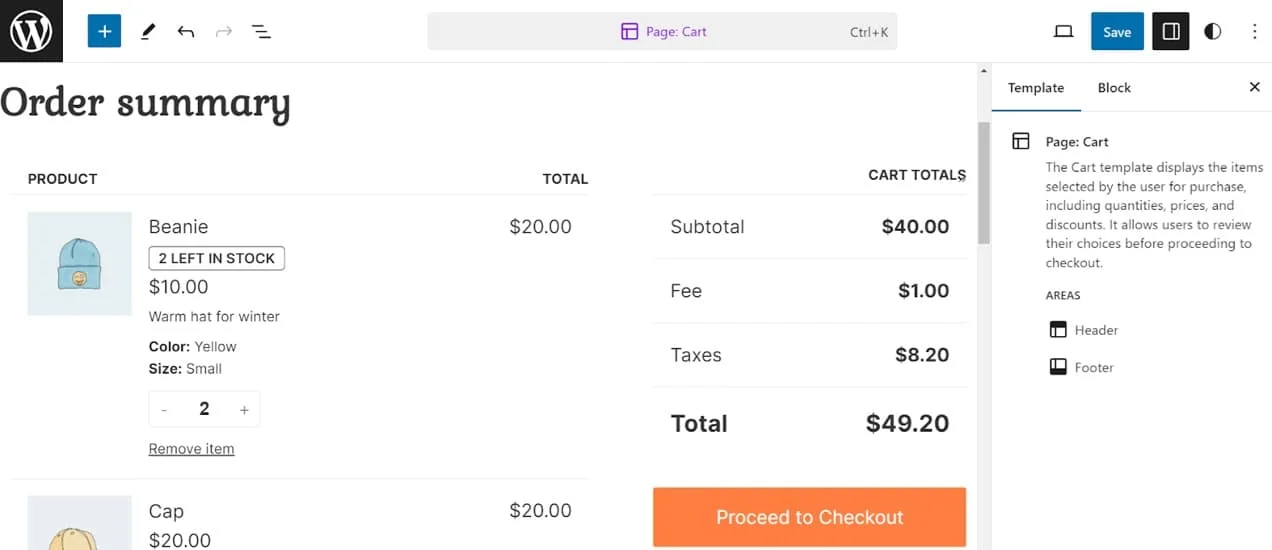Switch to the Block tab
1272x550 pixels.
(1114, 88)
